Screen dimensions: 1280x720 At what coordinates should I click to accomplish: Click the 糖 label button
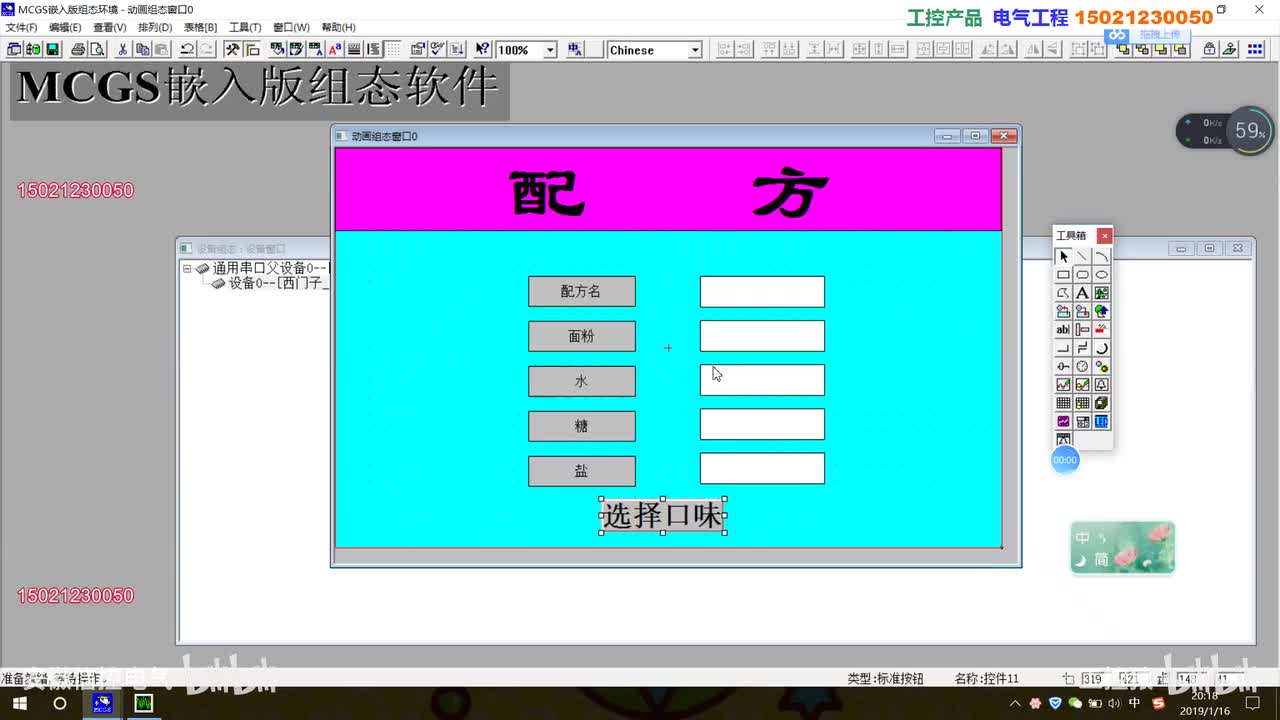pos(582,426)
